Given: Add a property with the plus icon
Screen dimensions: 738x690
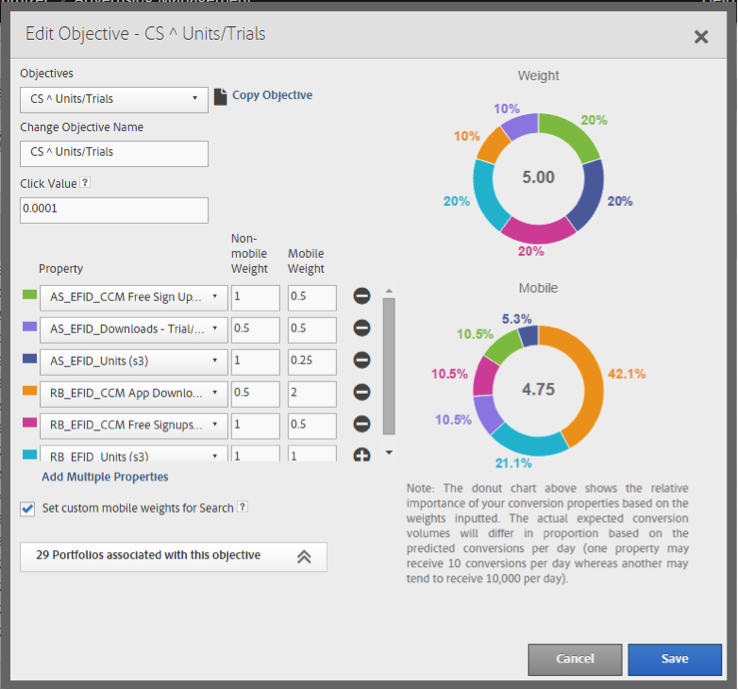Looking at the screenshot, I should (x=361, y=455).
